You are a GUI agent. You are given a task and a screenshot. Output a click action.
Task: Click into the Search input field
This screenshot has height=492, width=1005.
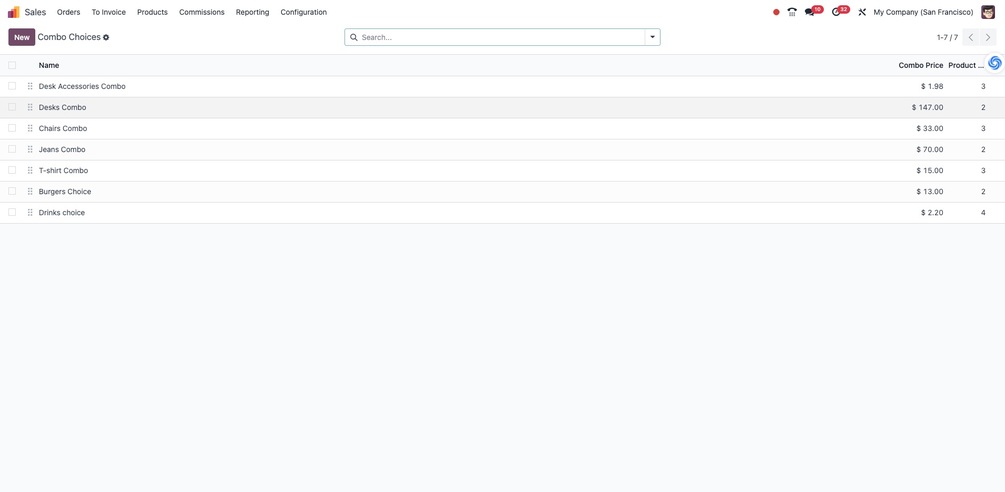(500, 37)
